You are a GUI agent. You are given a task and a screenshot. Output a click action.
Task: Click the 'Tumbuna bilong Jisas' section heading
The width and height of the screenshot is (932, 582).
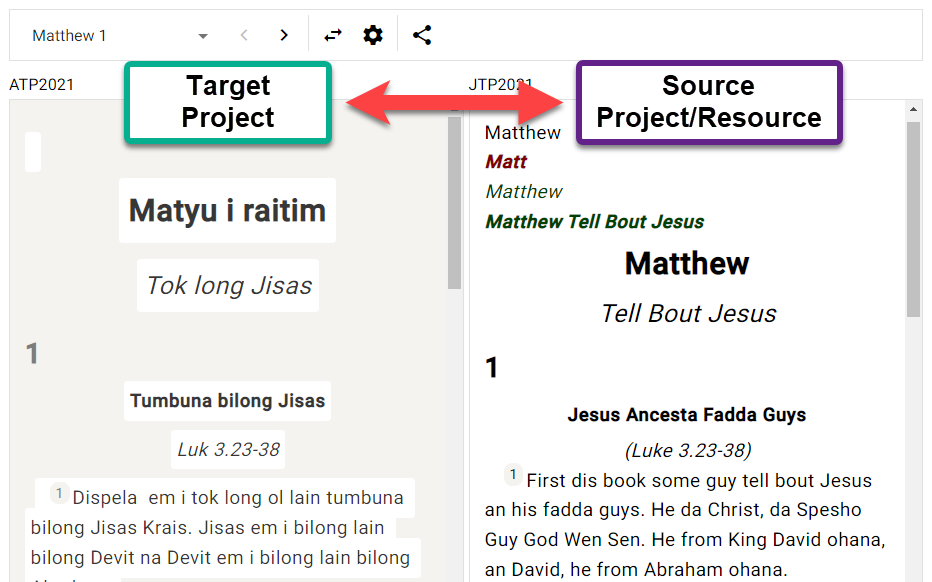(227, 401)
